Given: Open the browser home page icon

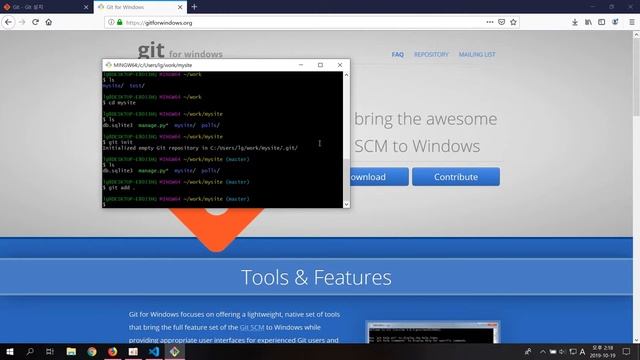Looking at the screenshot, I should (49, 22).
